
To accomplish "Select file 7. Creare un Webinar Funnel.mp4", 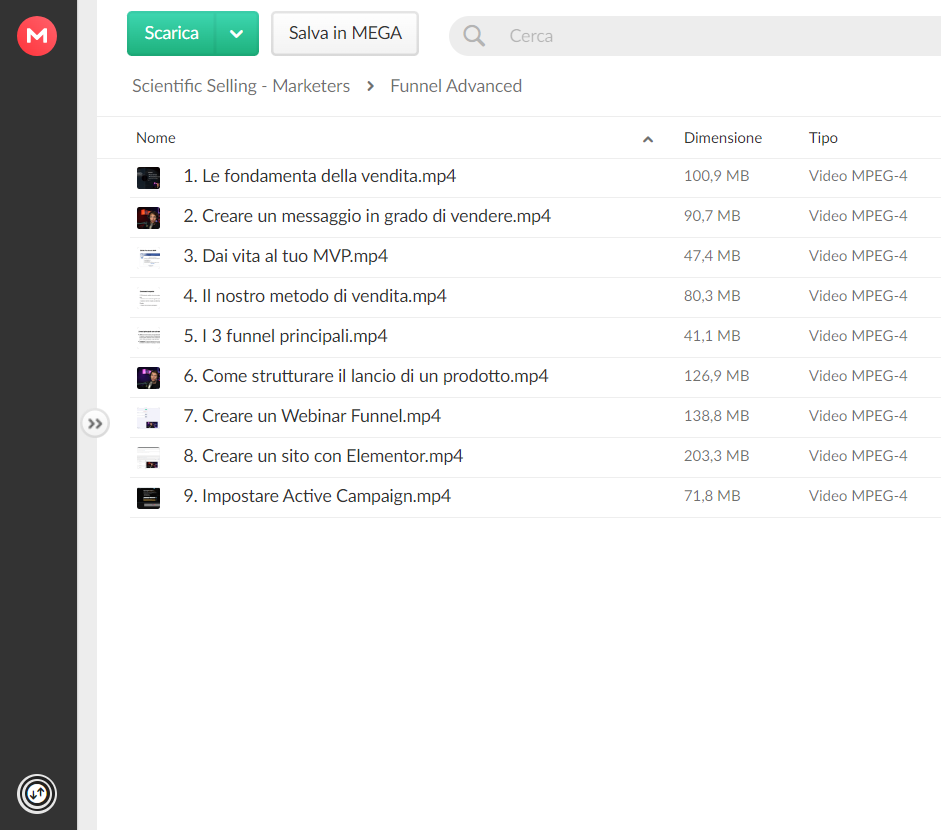I will [535, 417].
